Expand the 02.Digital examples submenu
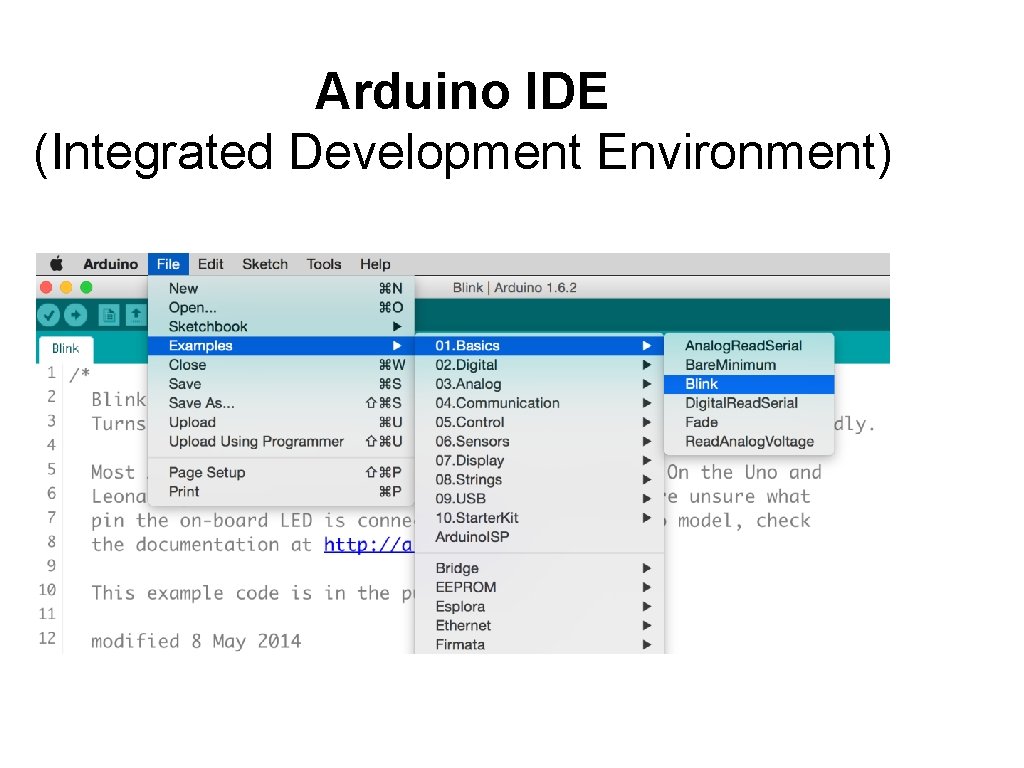1024x768 pixels. click(x=539, y=364)
